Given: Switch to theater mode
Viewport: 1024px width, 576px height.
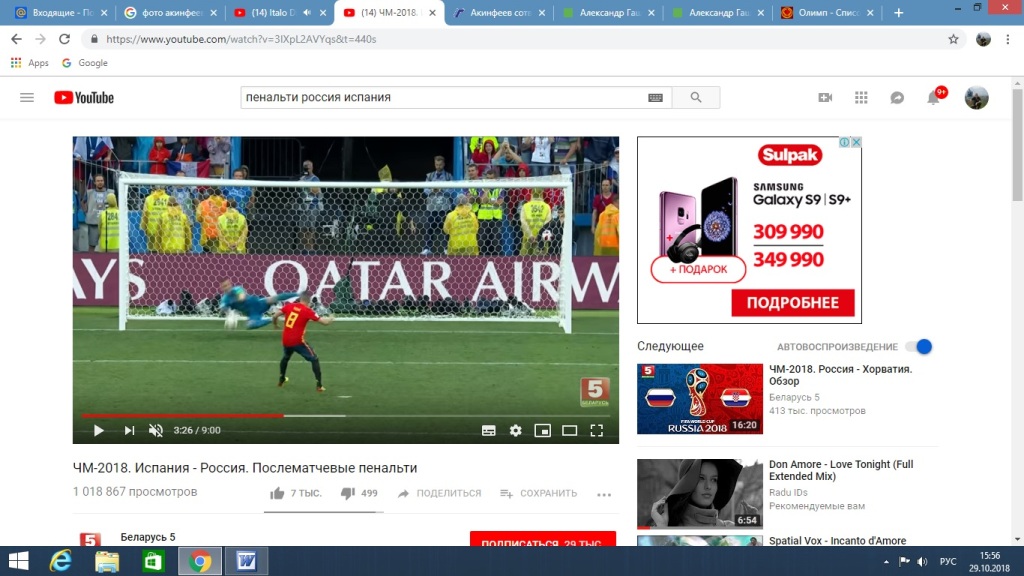Looking at the screenshot, I should (x=569, y=430).
